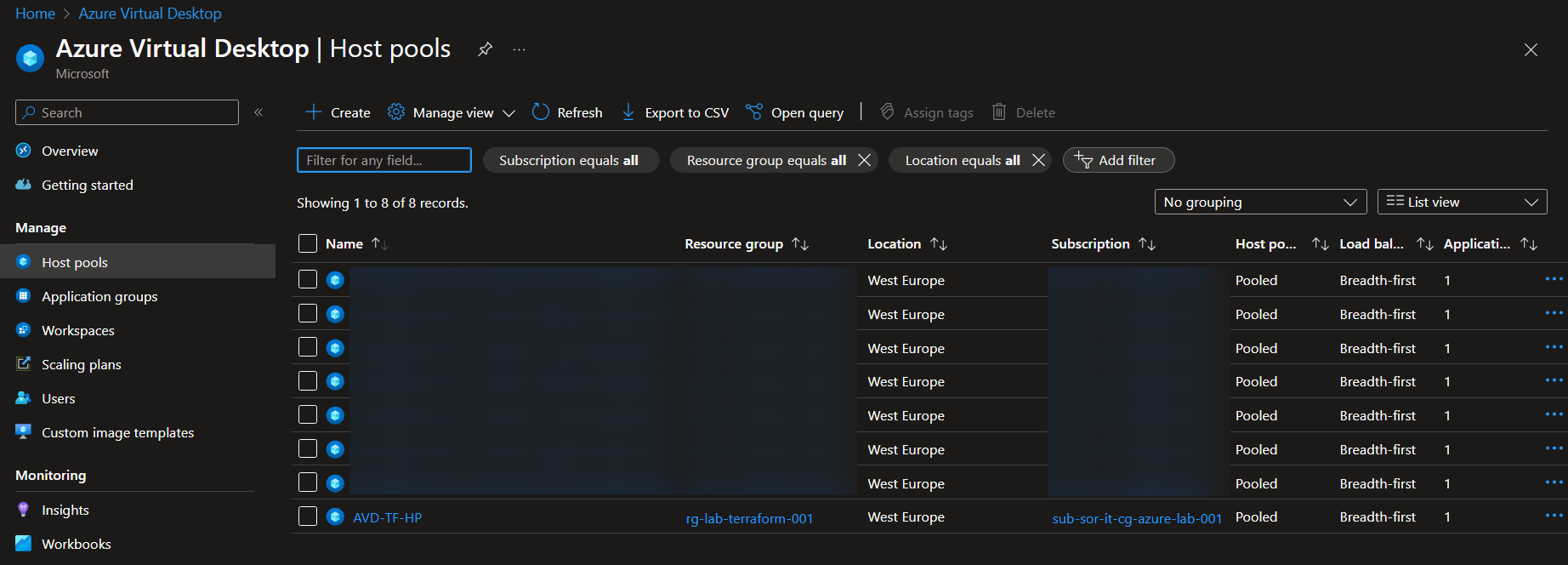Click the sidebar Search field
This screenshot has width=1568, height=565.
coord(127,112)
